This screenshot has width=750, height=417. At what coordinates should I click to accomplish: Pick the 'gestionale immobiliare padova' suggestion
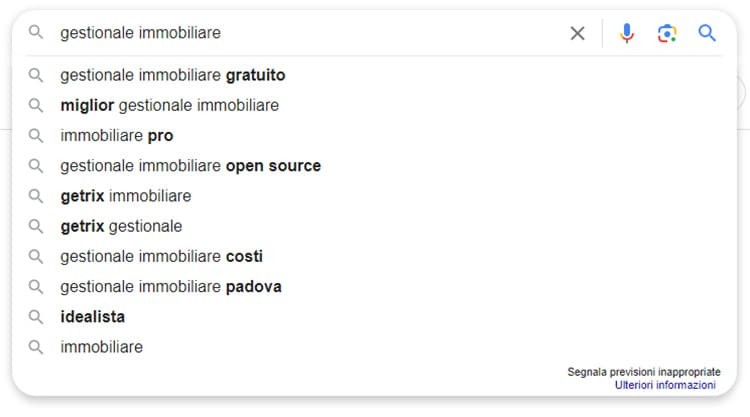[375, 287]
